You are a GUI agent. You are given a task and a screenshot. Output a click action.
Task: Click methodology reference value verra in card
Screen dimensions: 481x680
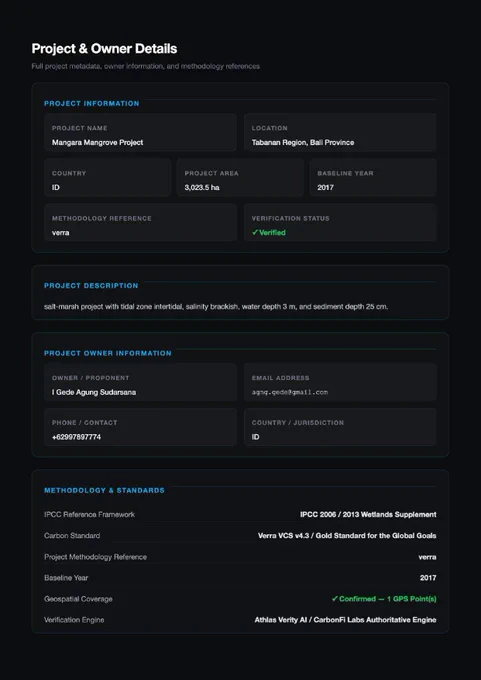[60, 232]
